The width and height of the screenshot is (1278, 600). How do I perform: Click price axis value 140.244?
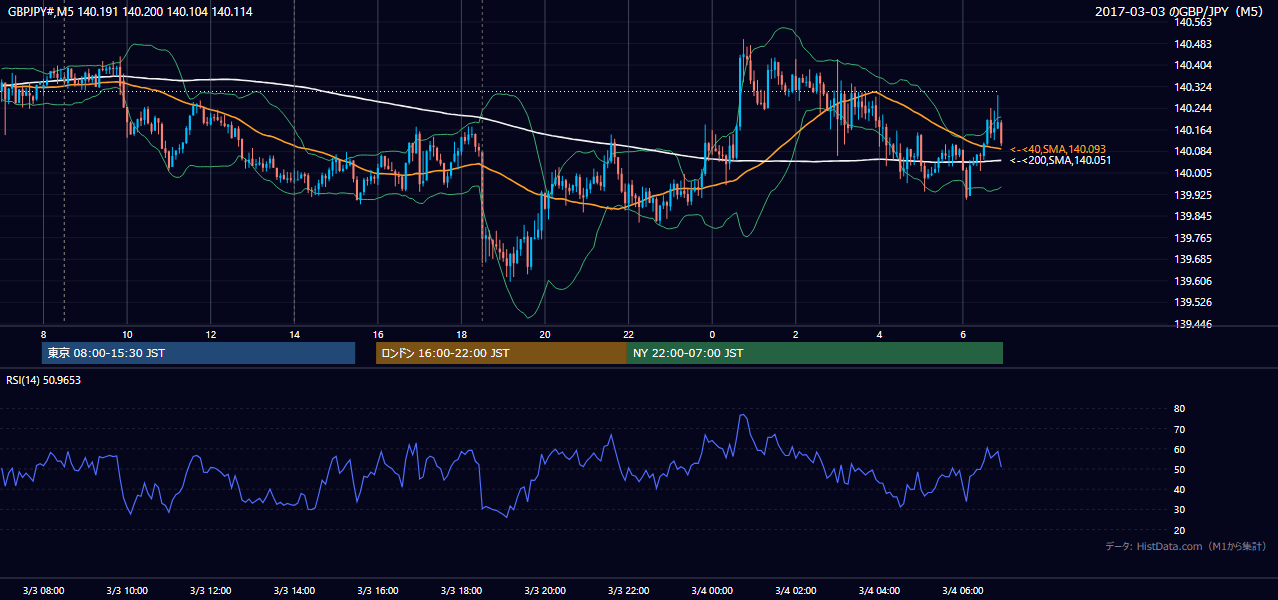tap(1193, 108)
